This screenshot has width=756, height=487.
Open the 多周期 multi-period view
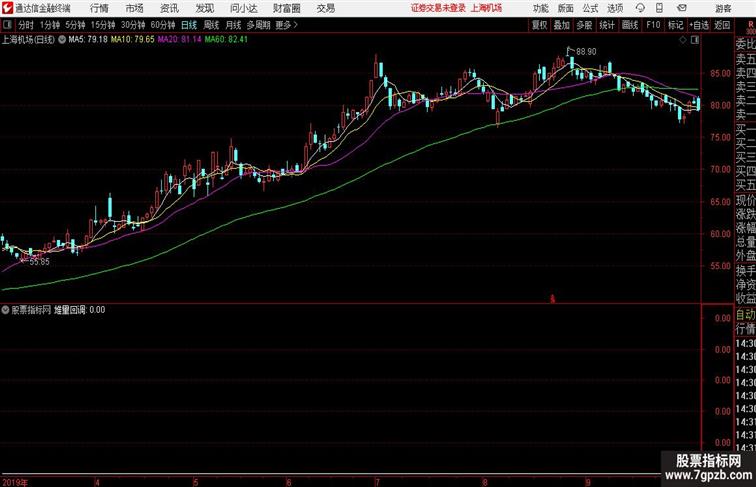(258, 25)
